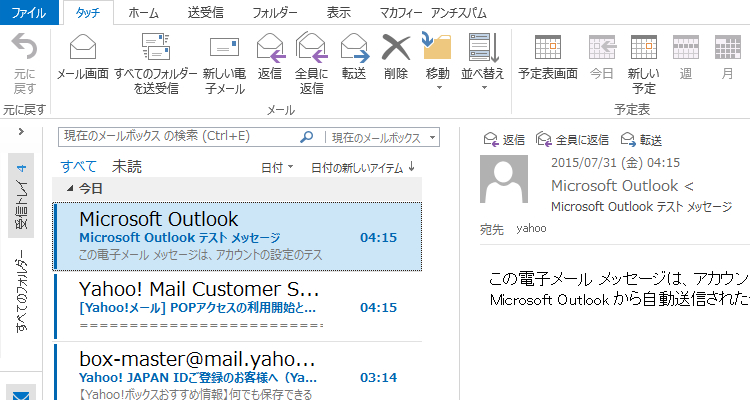
Task: Switch to the Touch (タッチ) tab
Action: 88,12
